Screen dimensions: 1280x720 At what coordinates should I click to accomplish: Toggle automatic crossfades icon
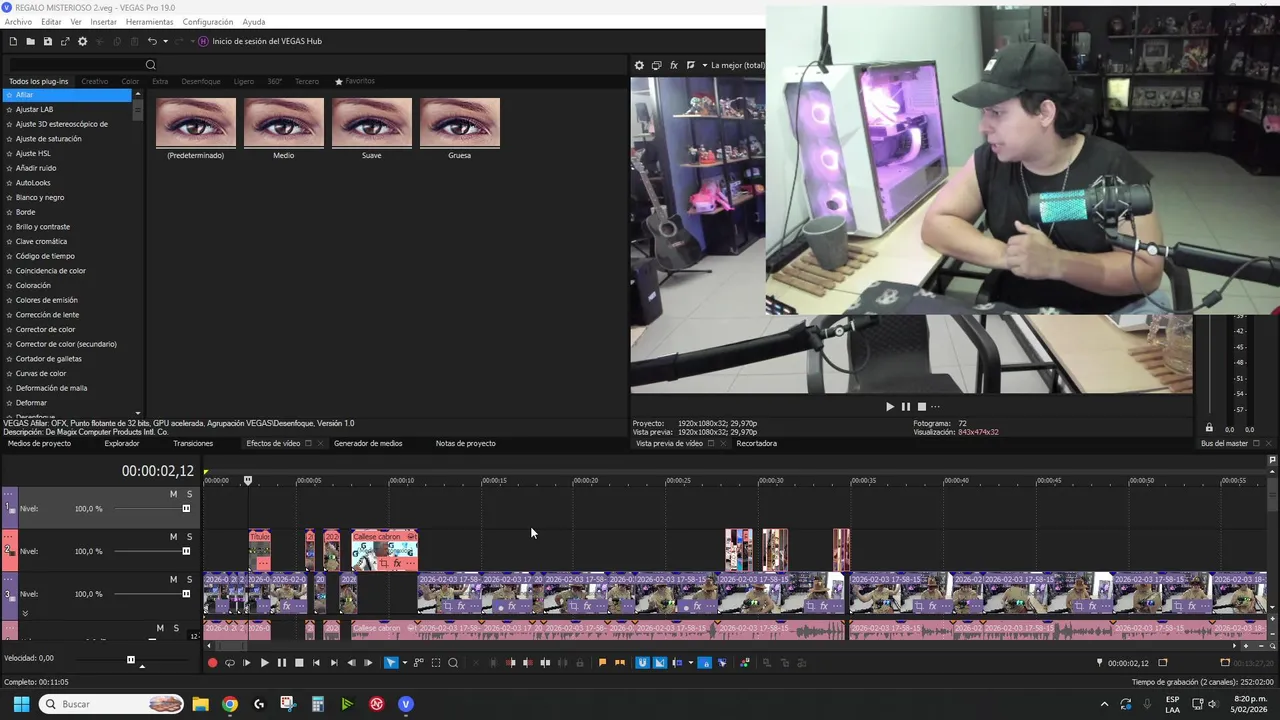click(x=659, y=662)
